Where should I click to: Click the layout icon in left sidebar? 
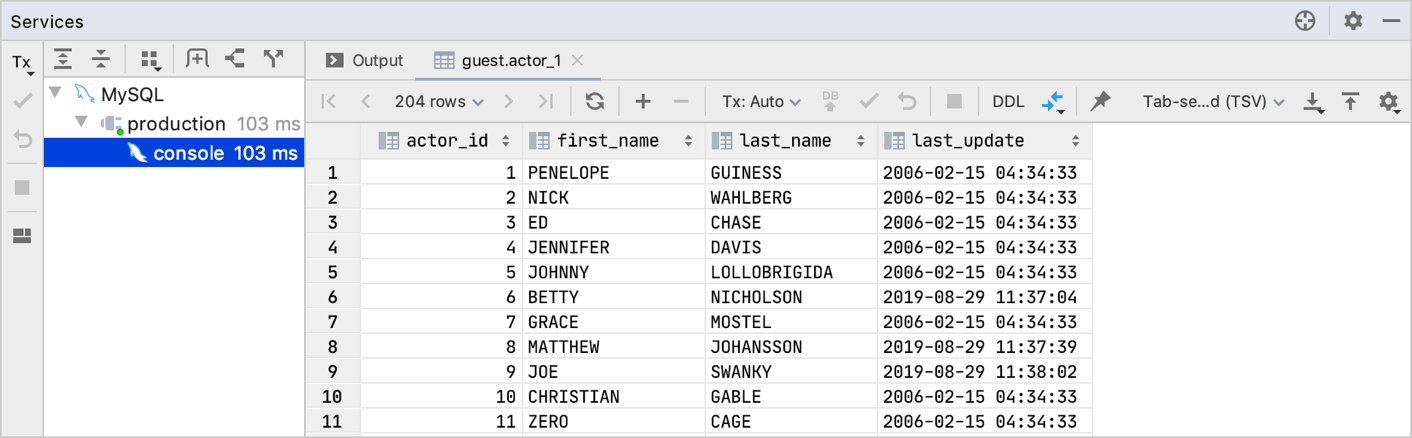click(22, 236)
